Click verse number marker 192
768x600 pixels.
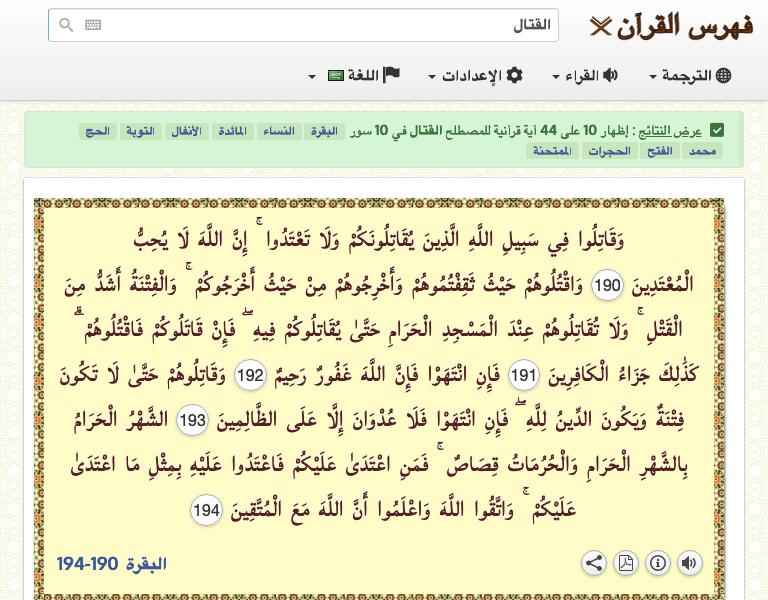click(x=250, y=376)
